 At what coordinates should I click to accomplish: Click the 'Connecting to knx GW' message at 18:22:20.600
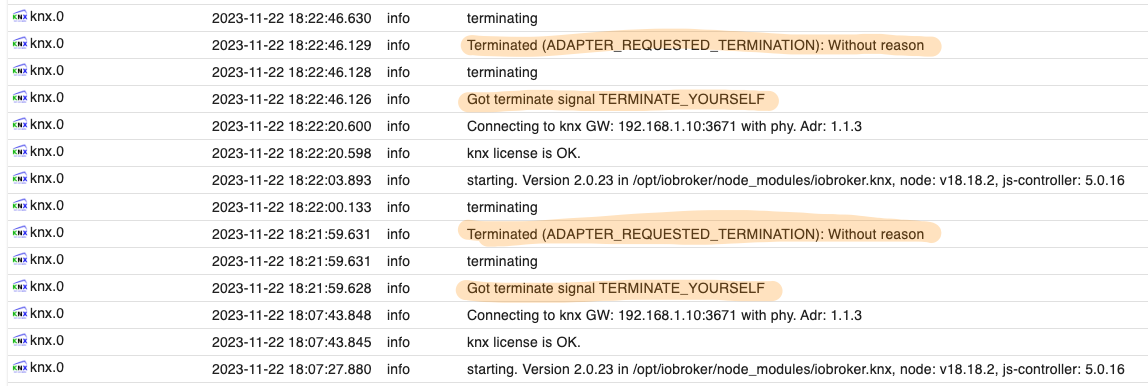(664, 127)
